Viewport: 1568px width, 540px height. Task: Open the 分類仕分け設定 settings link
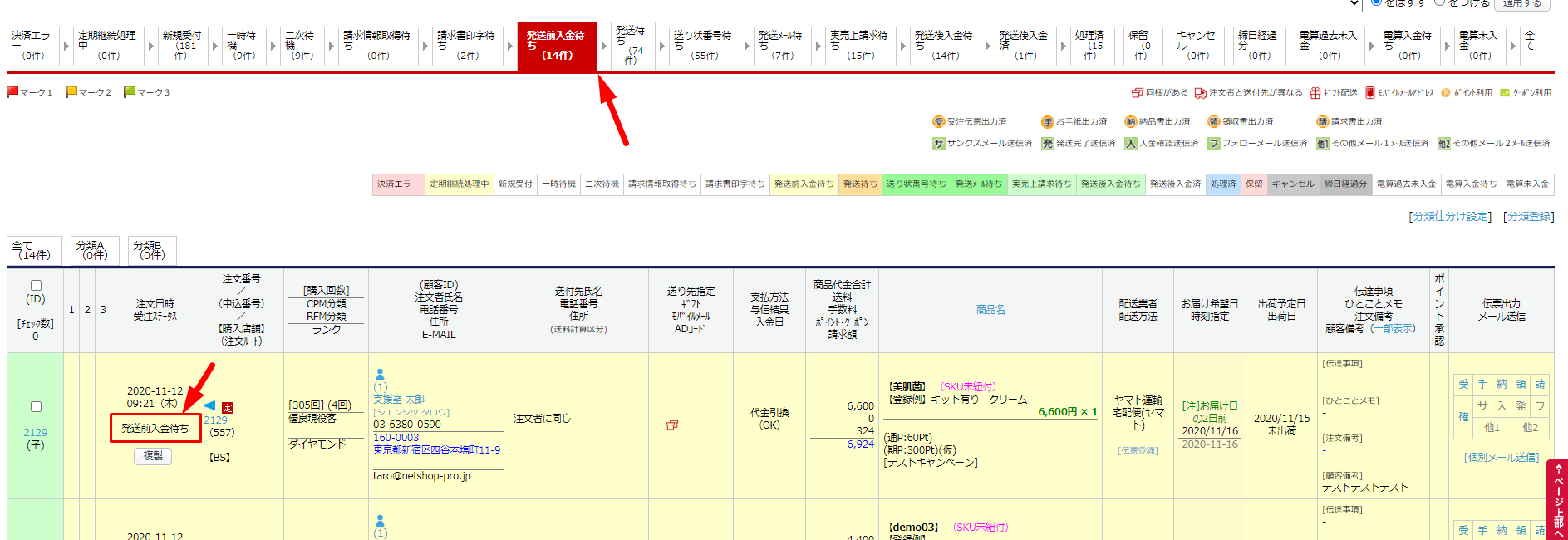coord(1450,217)
